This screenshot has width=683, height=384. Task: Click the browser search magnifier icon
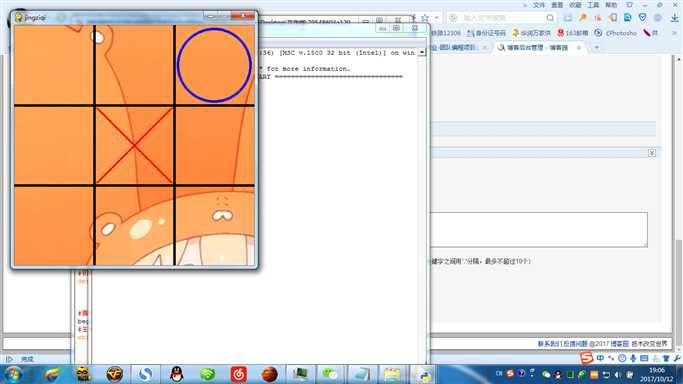(550, 18)
